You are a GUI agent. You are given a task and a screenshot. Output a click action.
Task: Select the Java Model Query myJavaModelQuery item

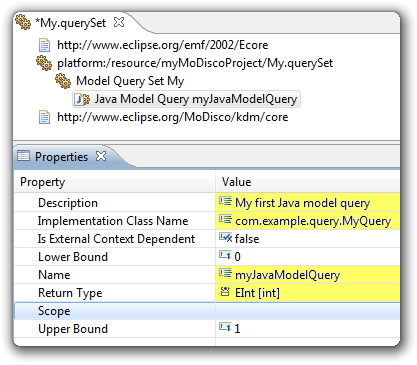pos(186,99)
